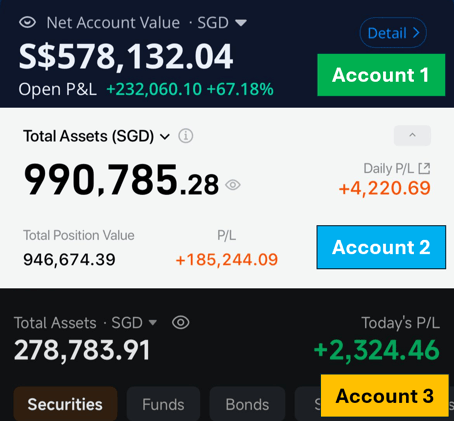The height and width of the screenshot is (421, 454).
Task: Expand the Total Assets (SGD) currency chevron
Action: click(x=165, y=136)
